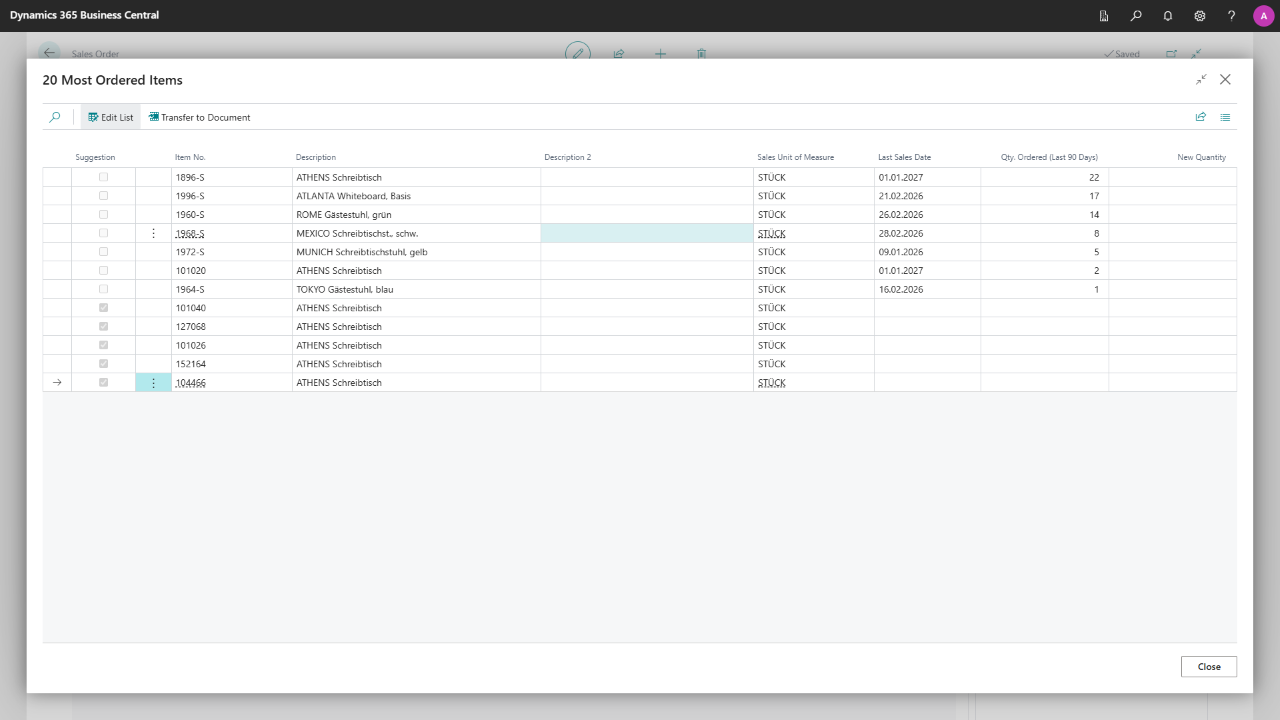Click quantity ordered value 22
Screen dimensions: 1280x720
click(1094, 177)
